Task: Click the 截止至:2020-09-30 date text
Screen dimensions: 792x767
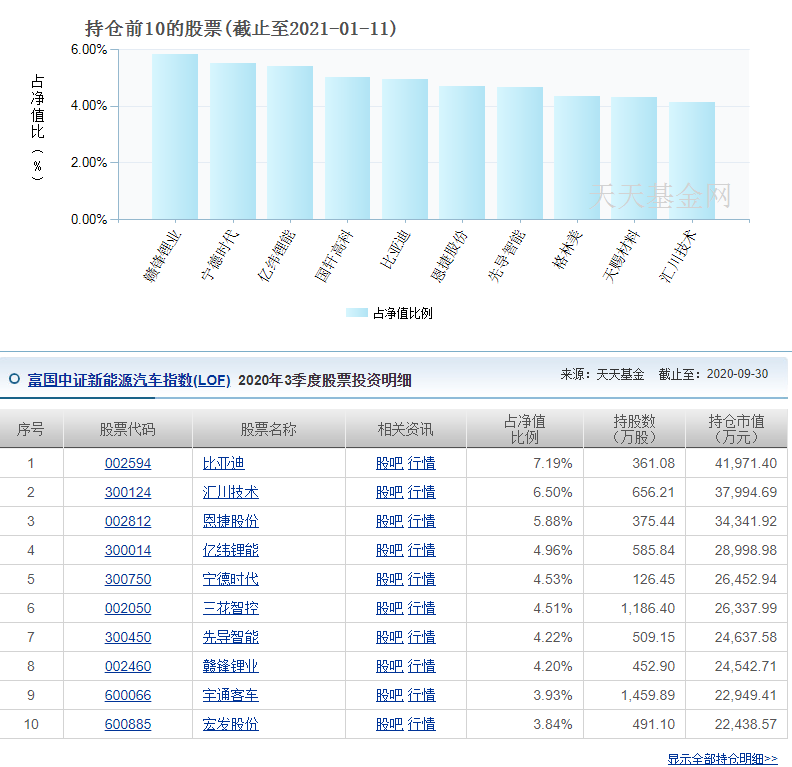Action: click(x=713, y=374)
